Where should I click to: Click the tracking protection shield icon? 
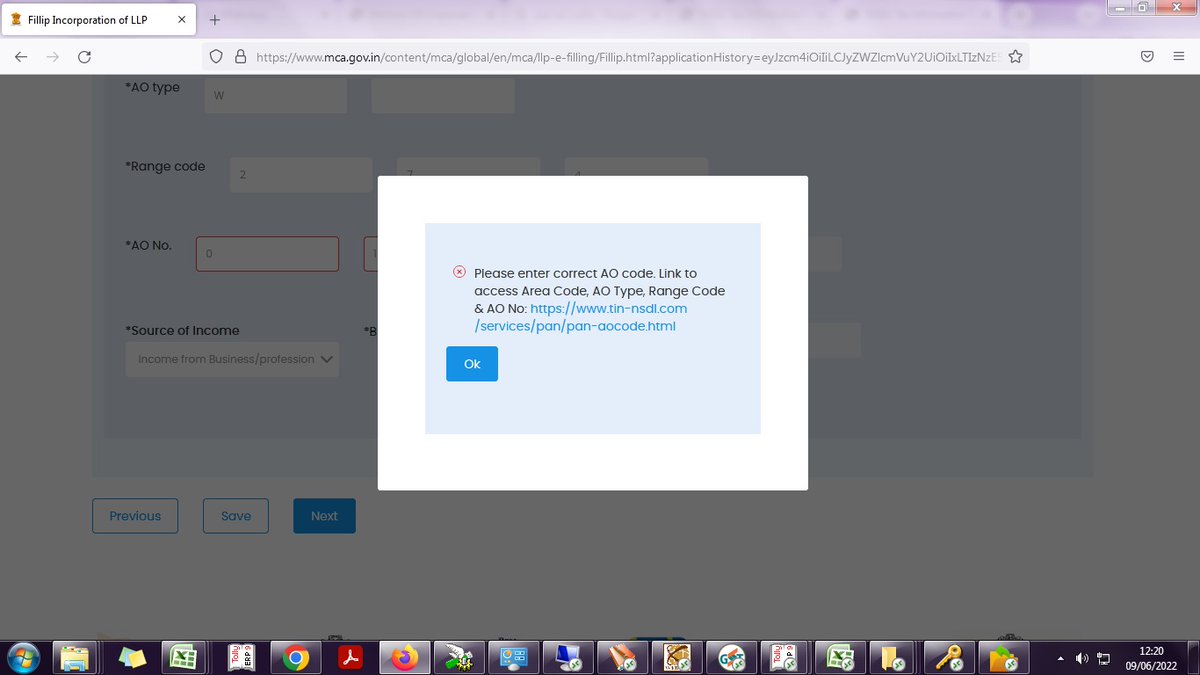point(215,57)
